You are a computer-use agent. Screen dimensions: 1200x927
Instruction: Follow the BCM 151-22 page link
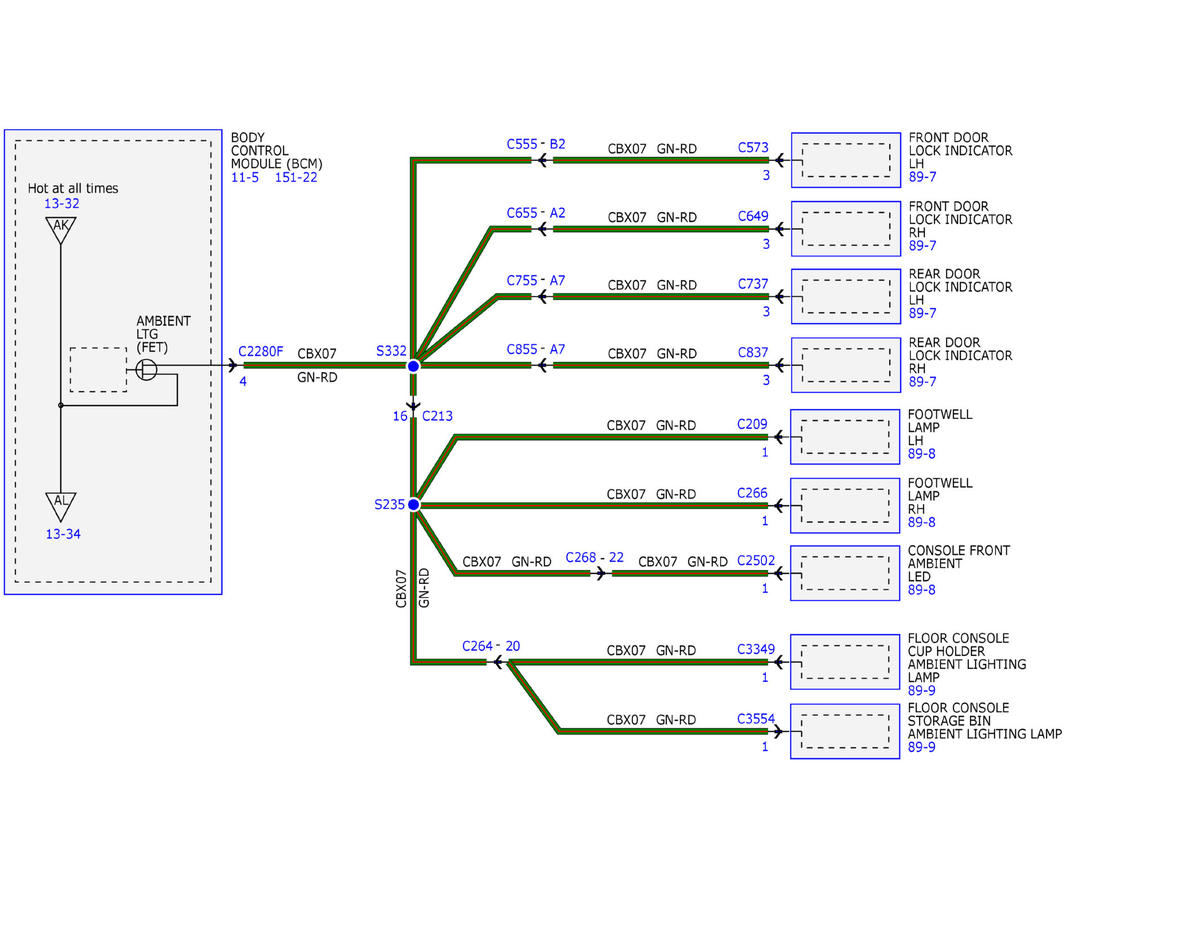click(x=297, y=177)
